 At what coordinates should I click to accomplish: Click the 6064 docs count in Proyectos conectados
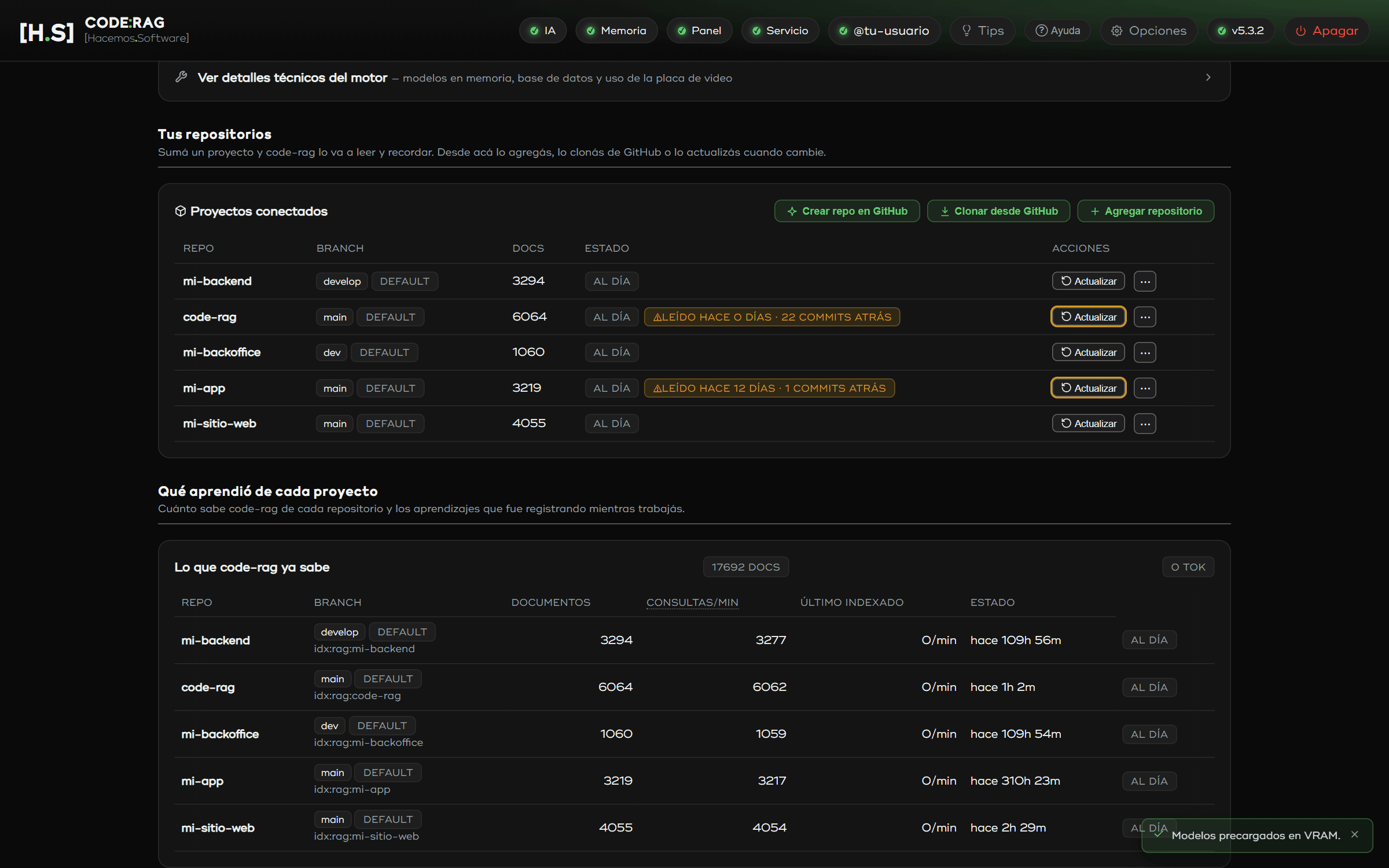click(x=529, y=317)
